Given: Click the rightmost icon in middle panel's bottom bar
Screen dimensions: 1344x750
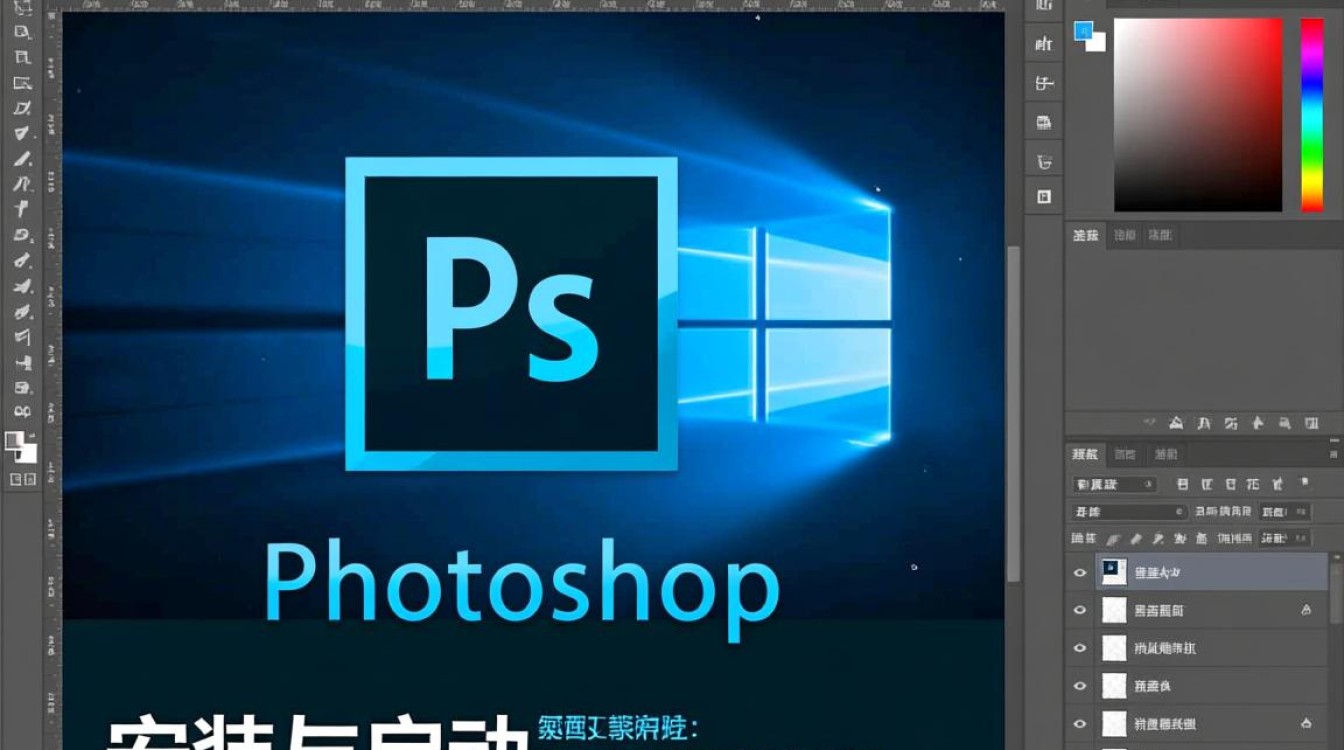Looking at the screenshot, I should [1311, 423].
